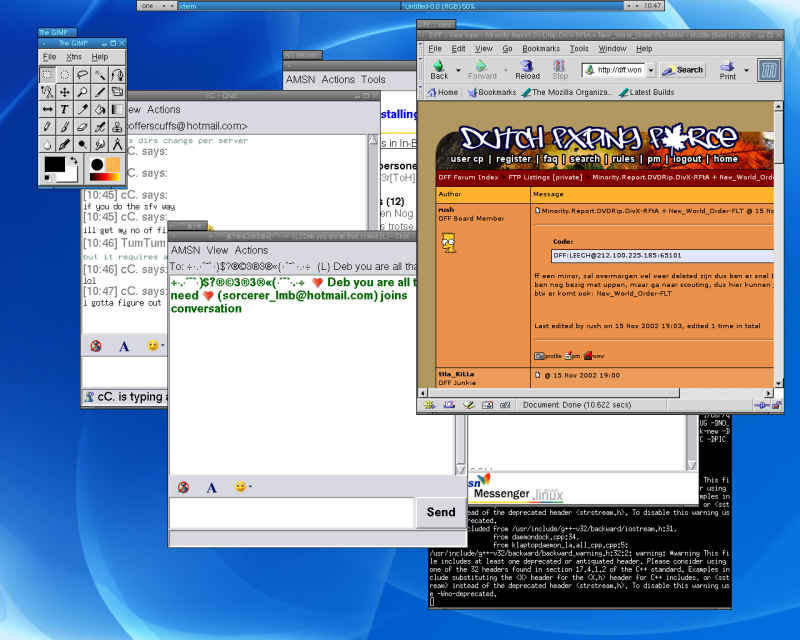Screen dimensions: 800x640
Task: Reset GIMP colors to default black and white
Action: [47, 178]
